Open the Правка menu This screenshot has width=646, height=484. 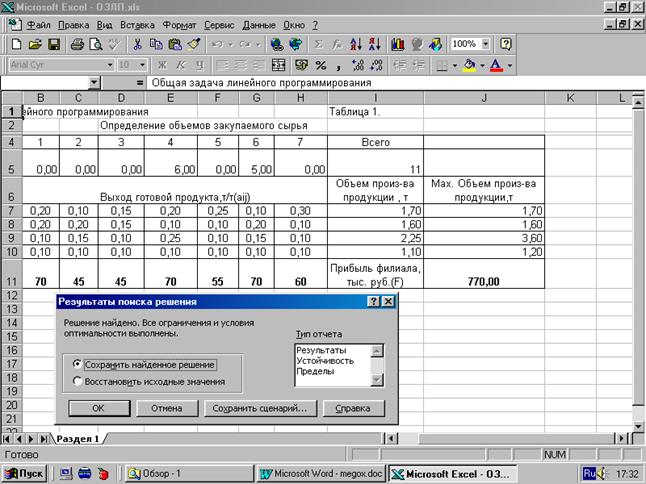point(73,25)
